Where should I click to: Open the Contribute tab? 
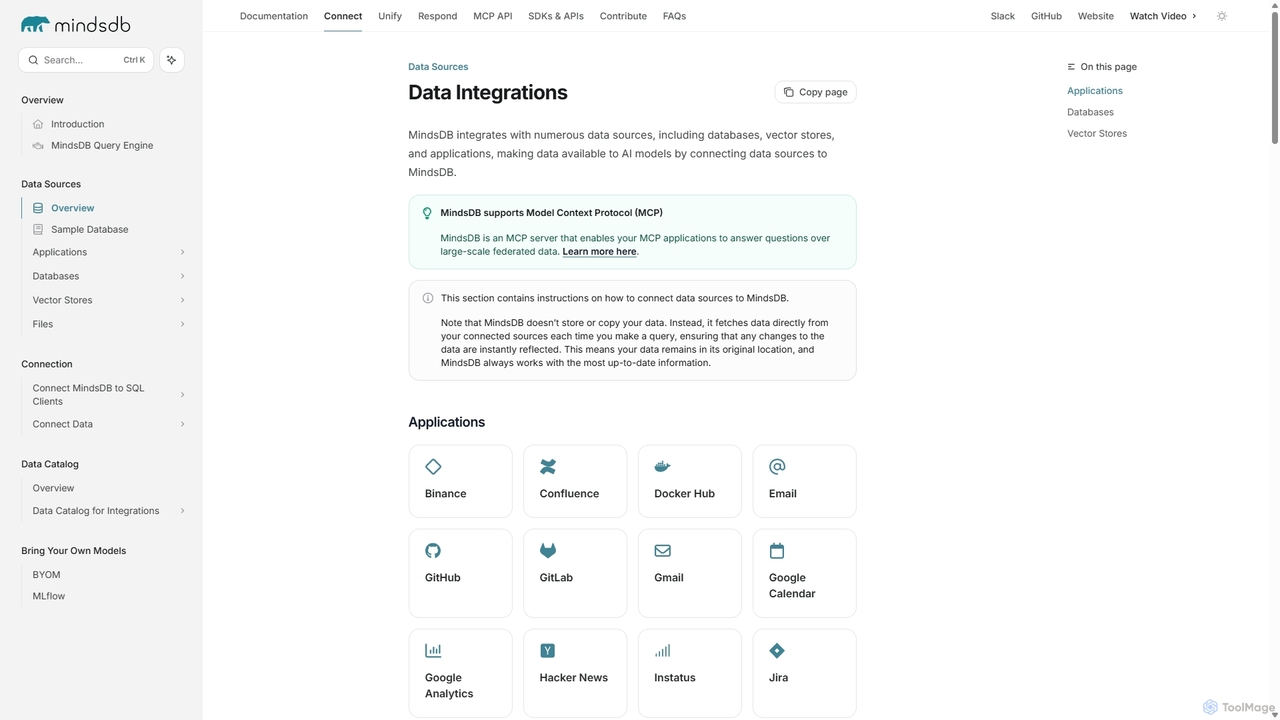tap(623, 16)
